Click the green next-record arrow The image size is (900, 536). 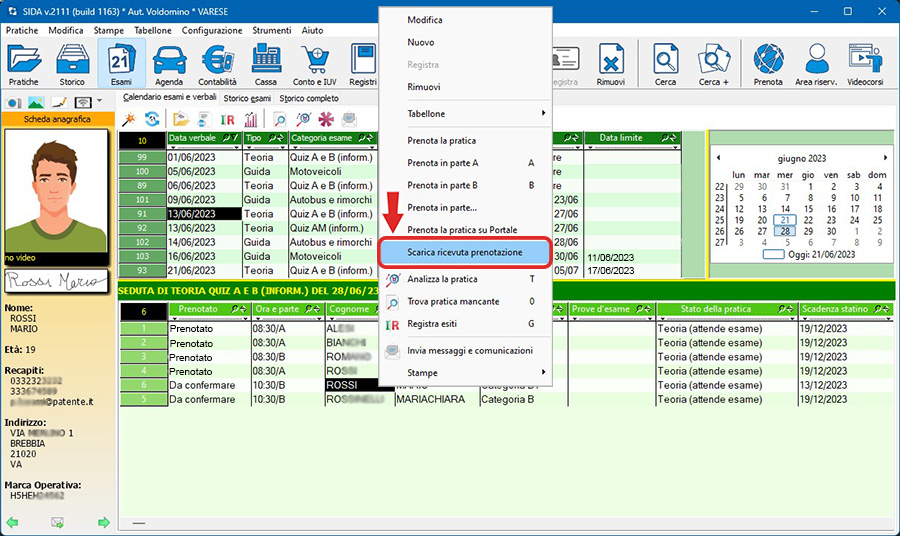103,522
